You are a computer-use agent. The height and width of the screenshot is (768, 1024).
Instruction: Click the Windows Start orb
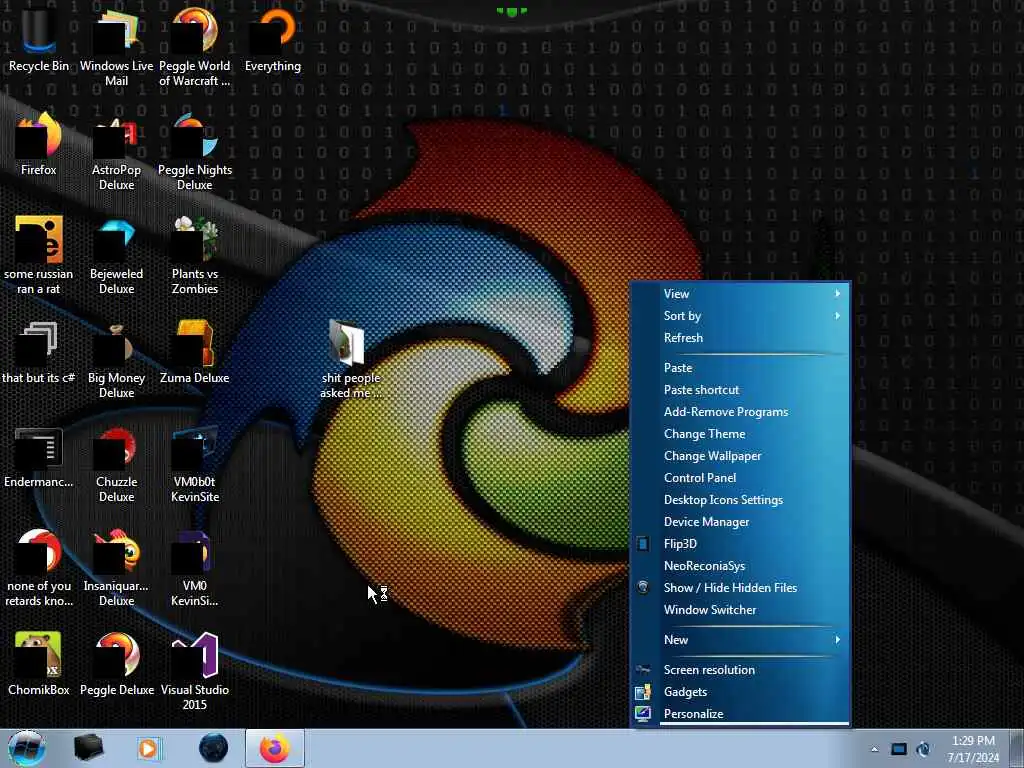point(27,748)
